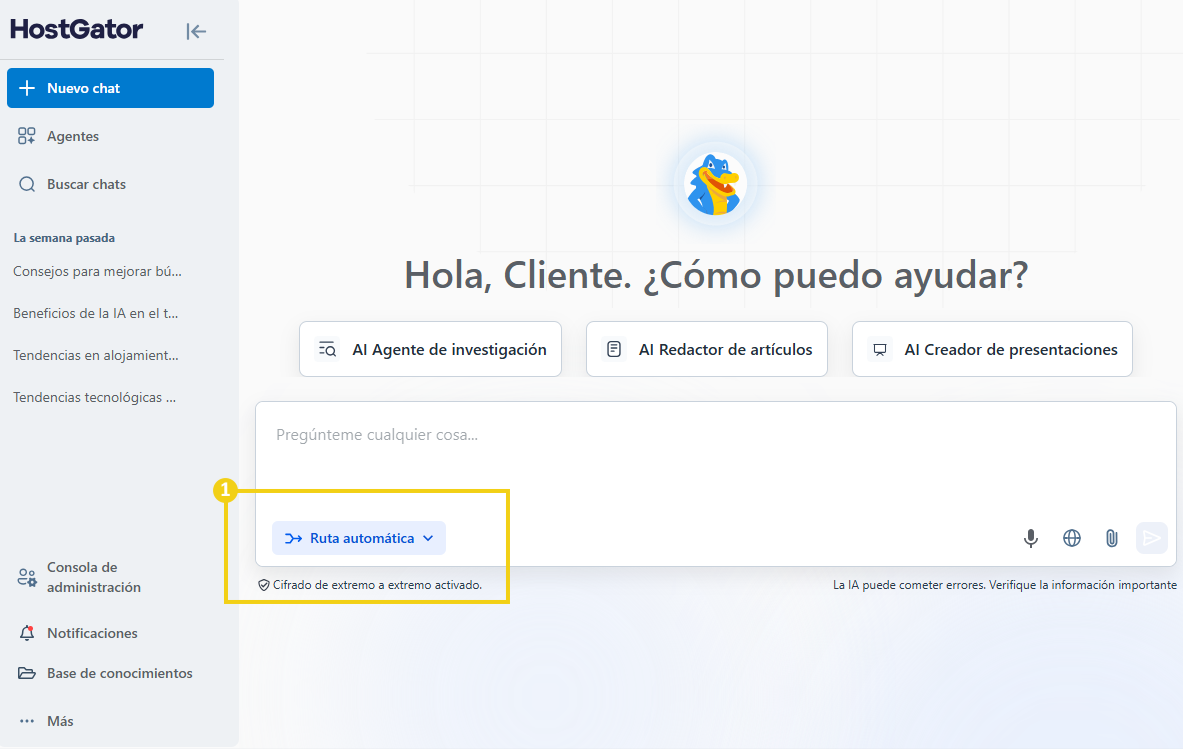Click the Consola de administración users-gear icon

coord(27,578)
